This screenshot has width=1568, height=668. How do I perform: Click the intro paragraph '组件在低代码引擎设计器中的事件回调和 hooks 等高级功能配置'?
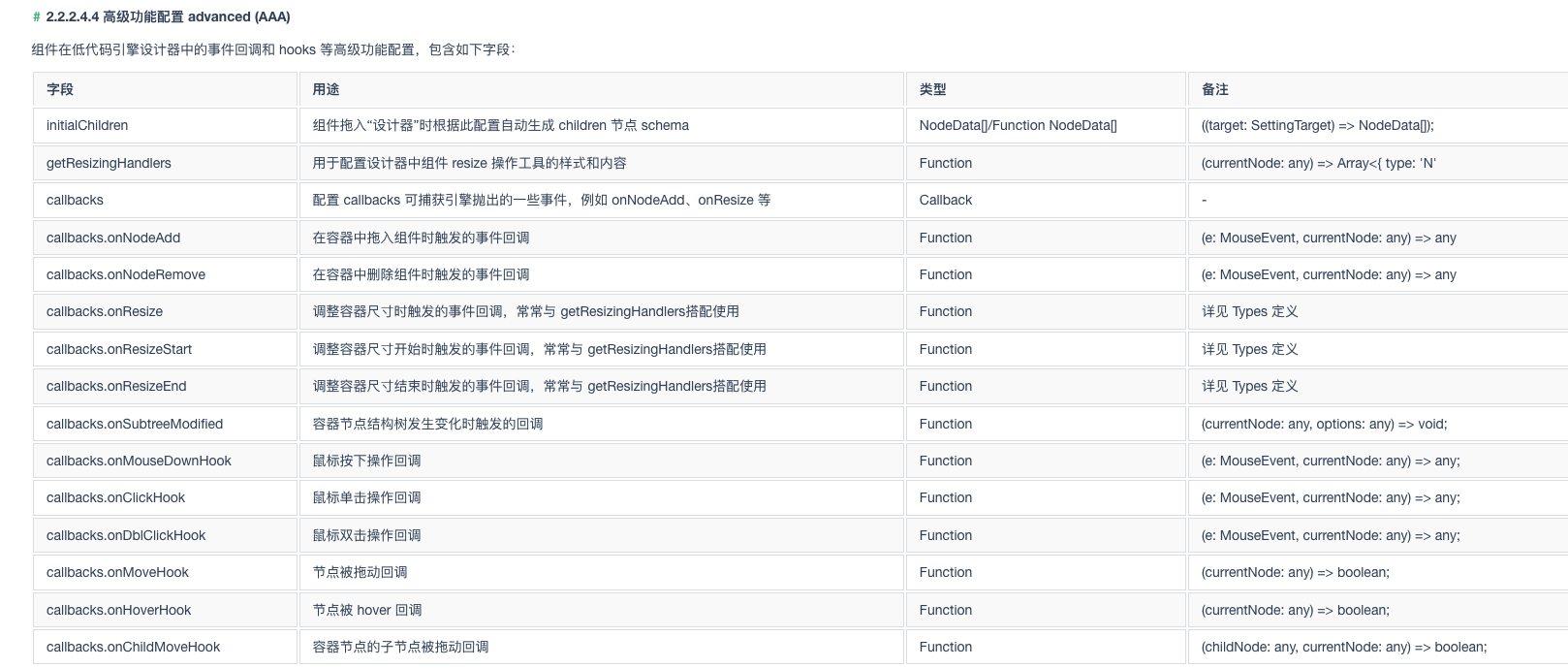pyautogui.click(x=273, y=49)
